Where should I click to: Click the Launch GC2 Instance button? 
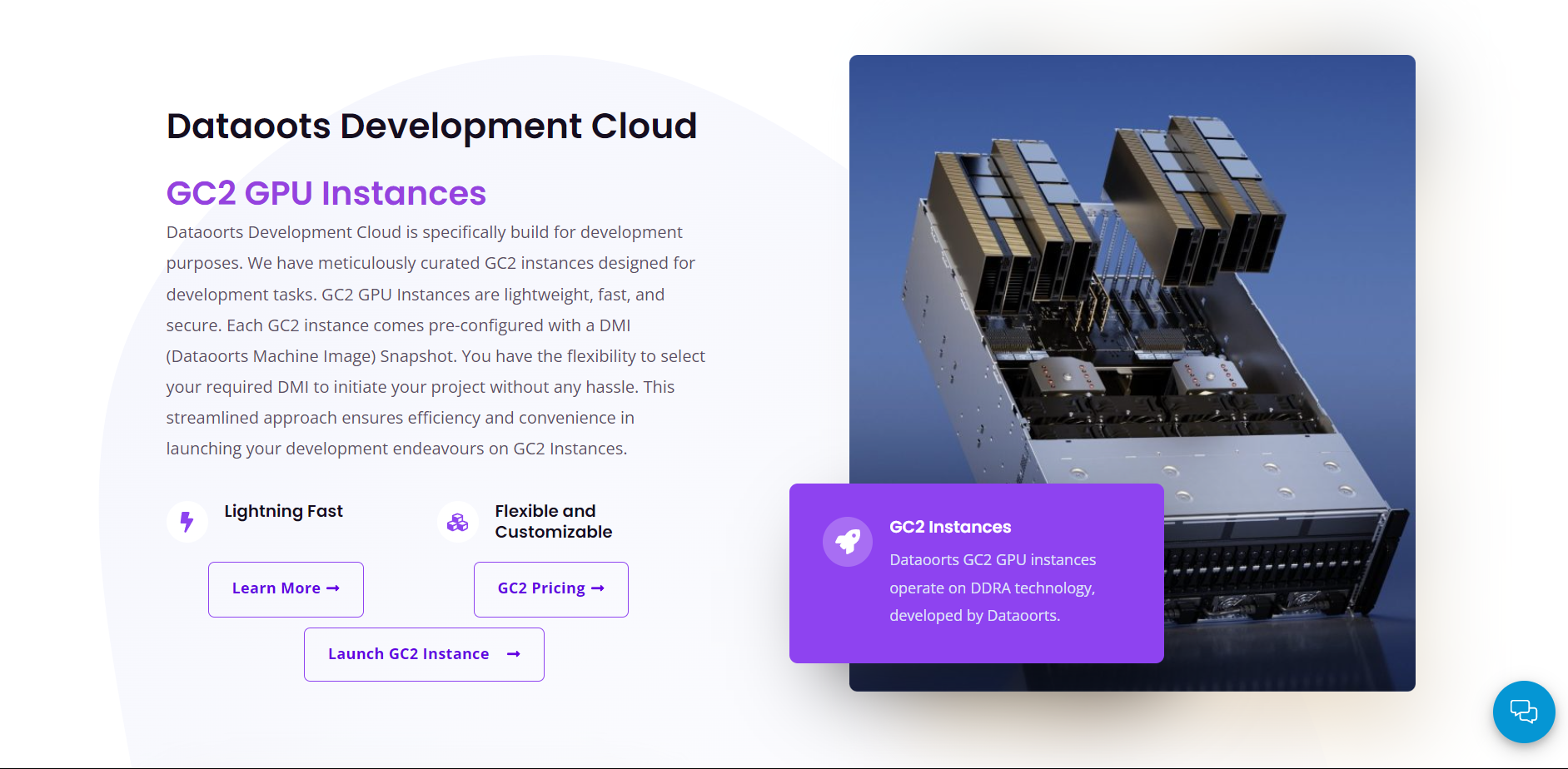(x=424, y=655)
